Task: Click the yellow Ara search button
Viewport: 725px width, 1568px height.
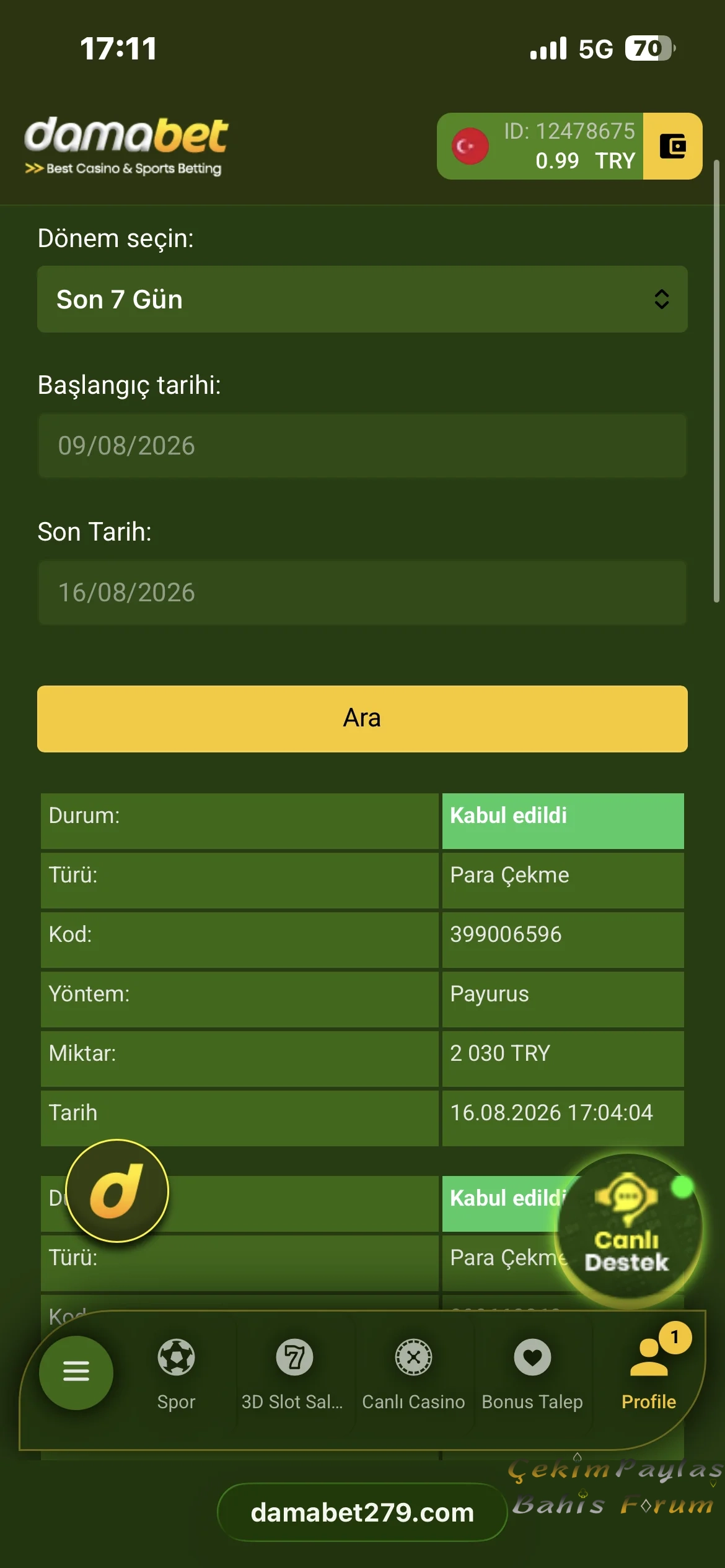Action: click(x=362, y=718)
